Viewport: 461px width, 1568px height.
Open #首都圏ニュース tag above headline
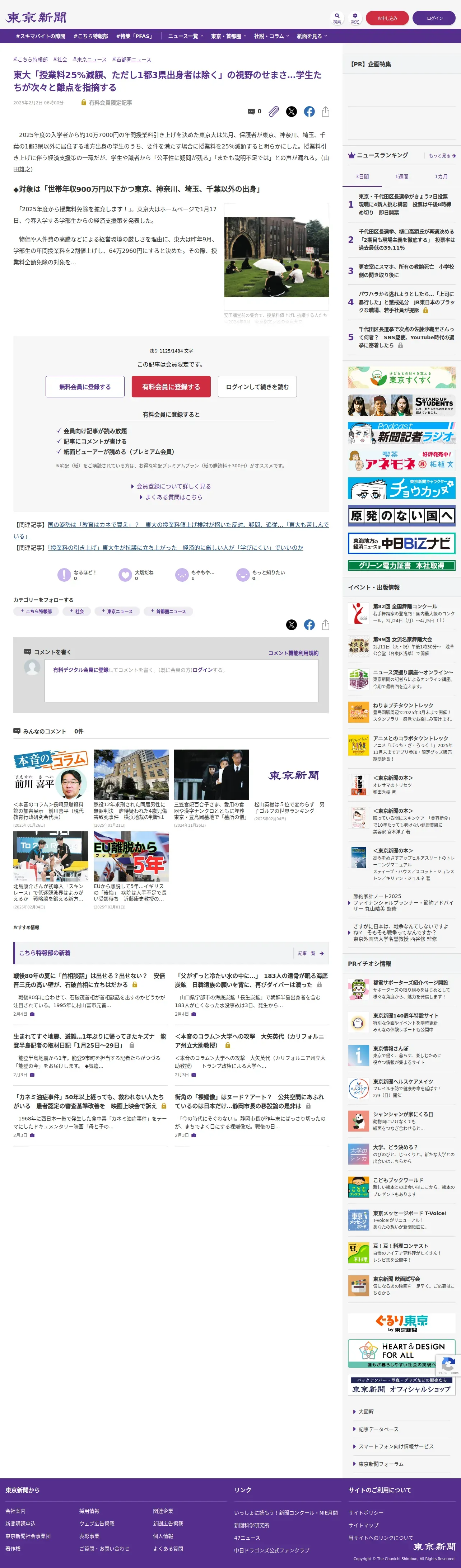(131, 60)
